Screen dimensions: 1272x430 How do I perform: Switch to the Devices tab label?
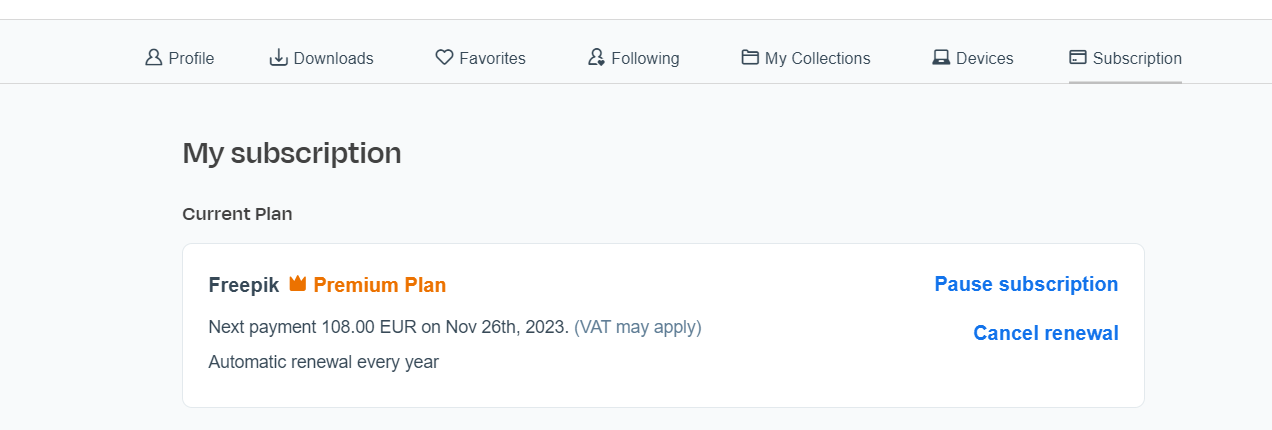point(984,59)
